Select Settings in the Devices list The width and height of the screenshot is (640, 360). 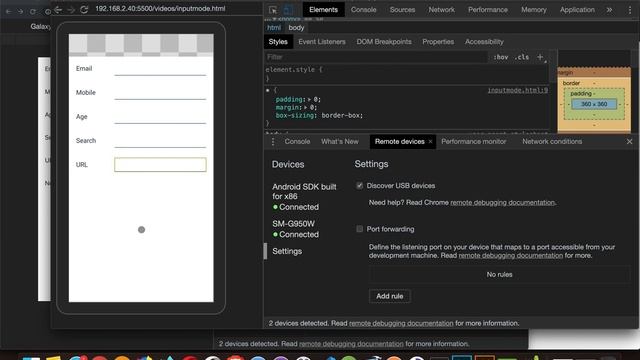[x=287, y=251]
